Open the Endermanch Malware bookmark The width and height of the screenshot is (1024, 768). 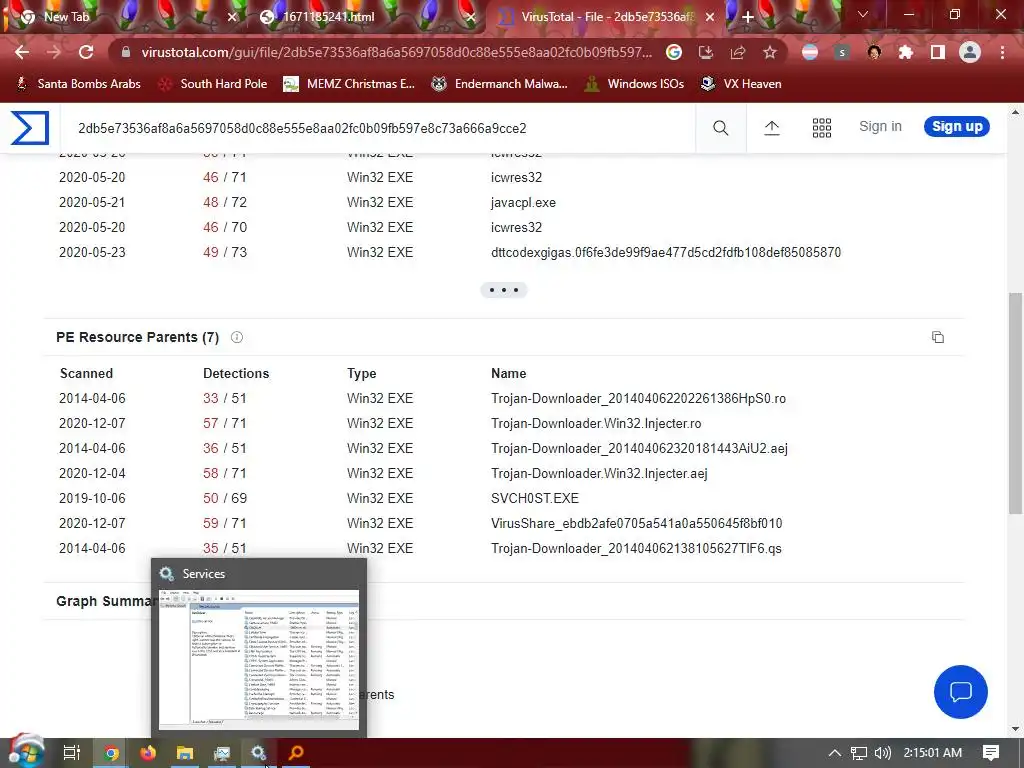point(500,84)
